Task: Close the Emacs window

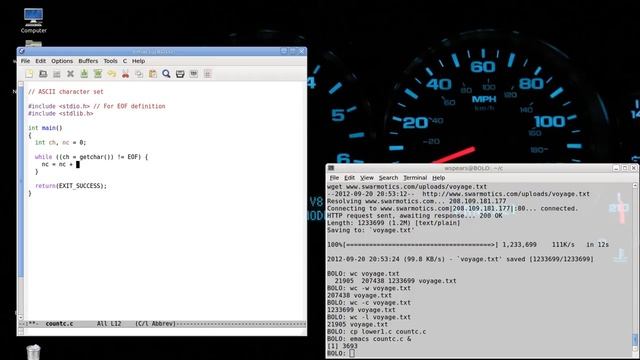Action: 302,51
